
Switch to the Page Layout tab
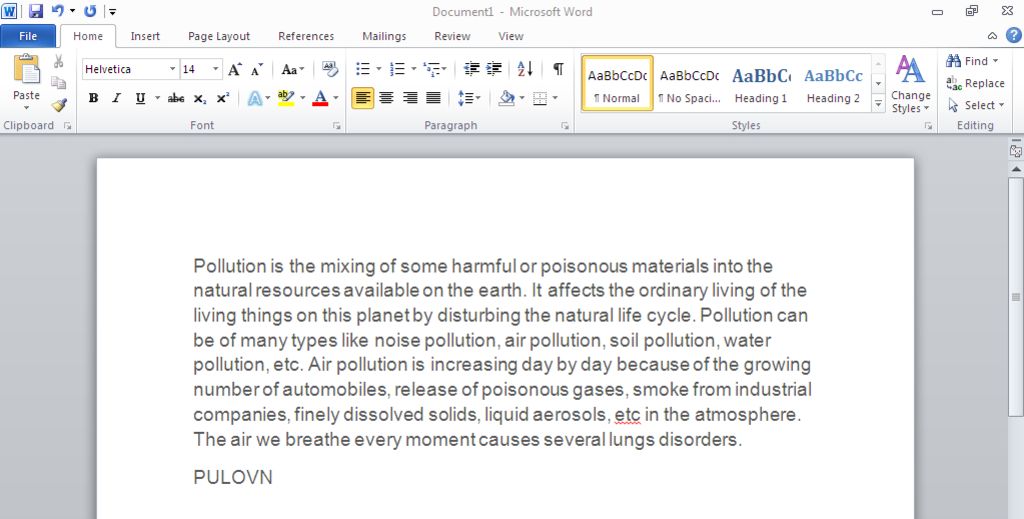(219, 36)
